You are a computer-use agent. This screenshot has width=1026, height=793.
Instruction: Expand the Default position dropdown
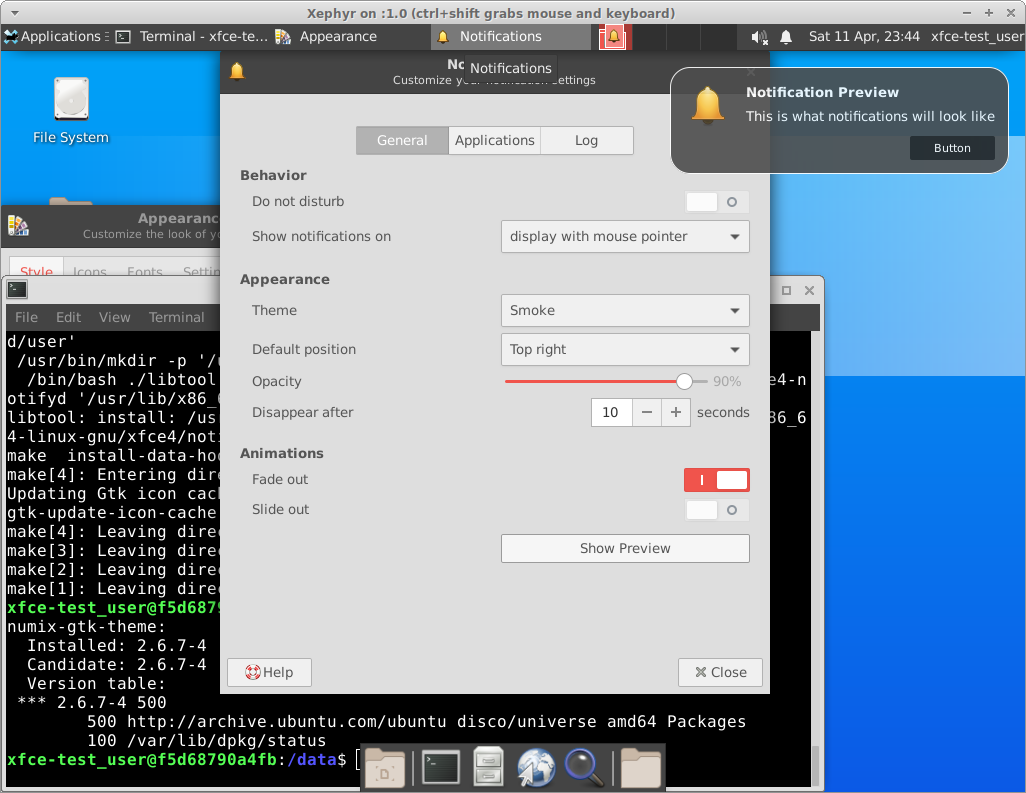(x=624, y=350)
